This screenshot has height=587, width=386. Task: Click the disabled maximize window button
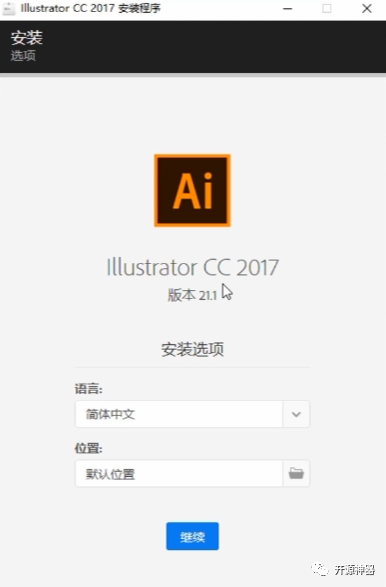(x=327, y=8)
